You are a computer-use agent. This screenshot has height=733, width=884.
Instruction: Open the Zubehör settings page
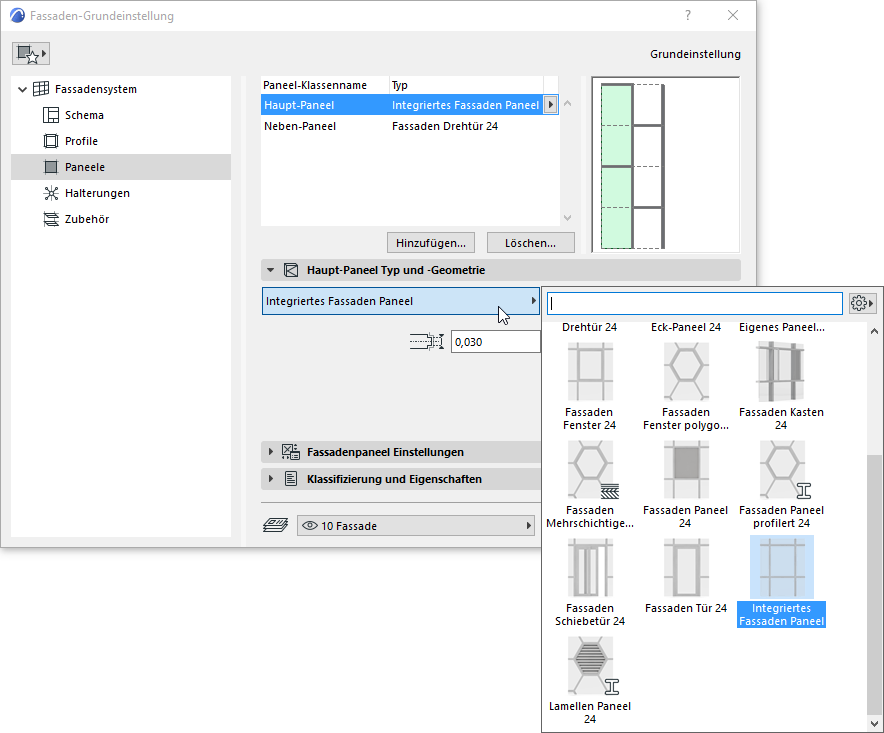(x=87, y=219)
